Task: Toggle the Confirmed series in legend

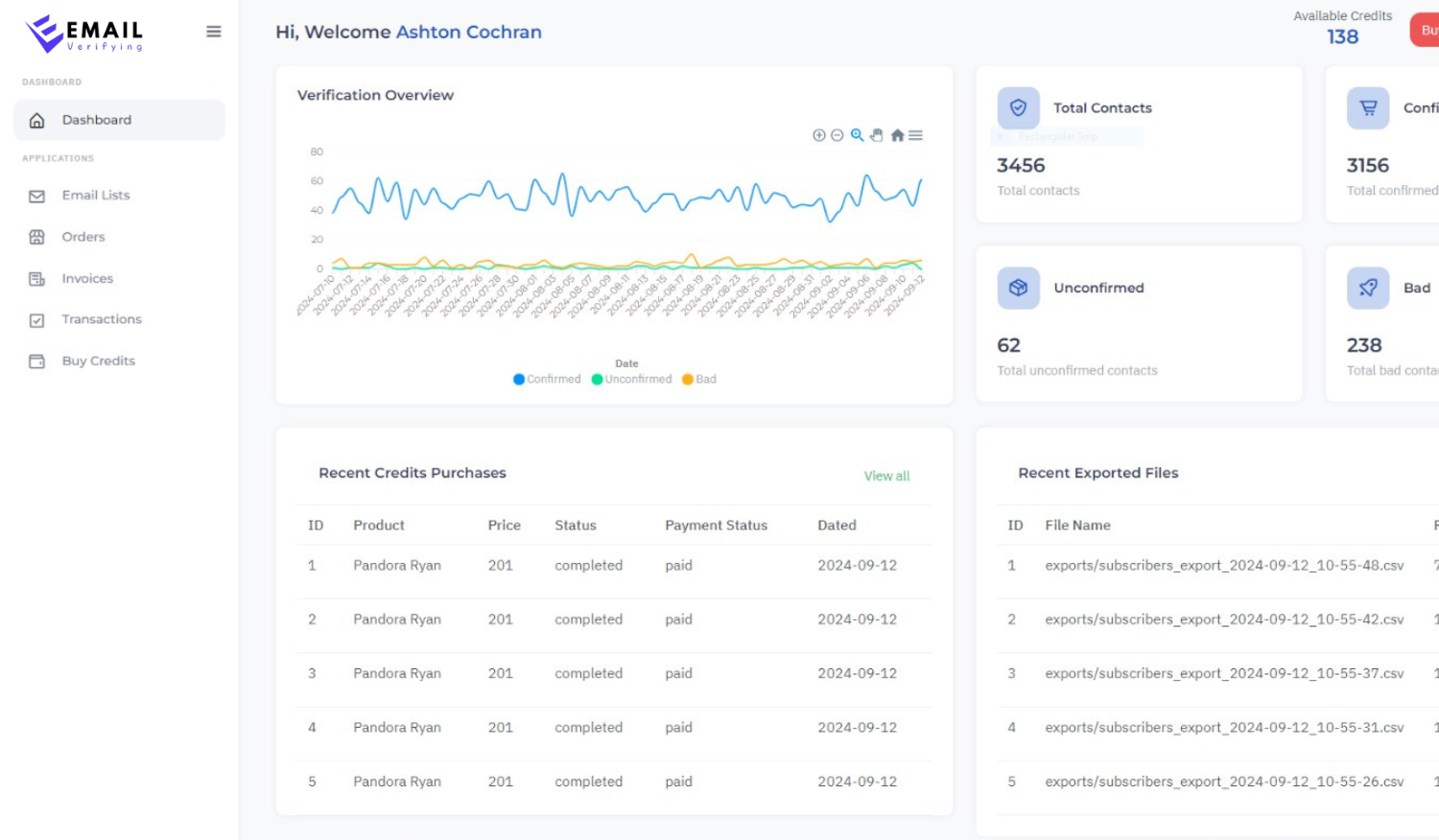Action: (547, 379)
